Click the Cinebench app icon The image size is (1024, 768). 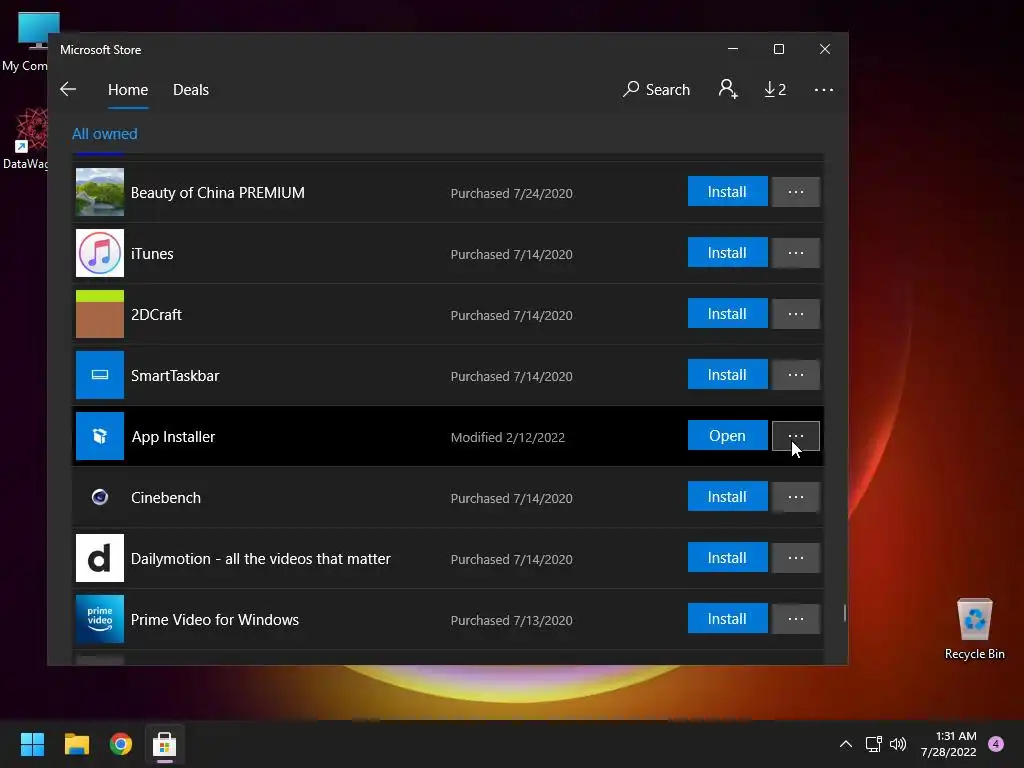pos(100,497)
